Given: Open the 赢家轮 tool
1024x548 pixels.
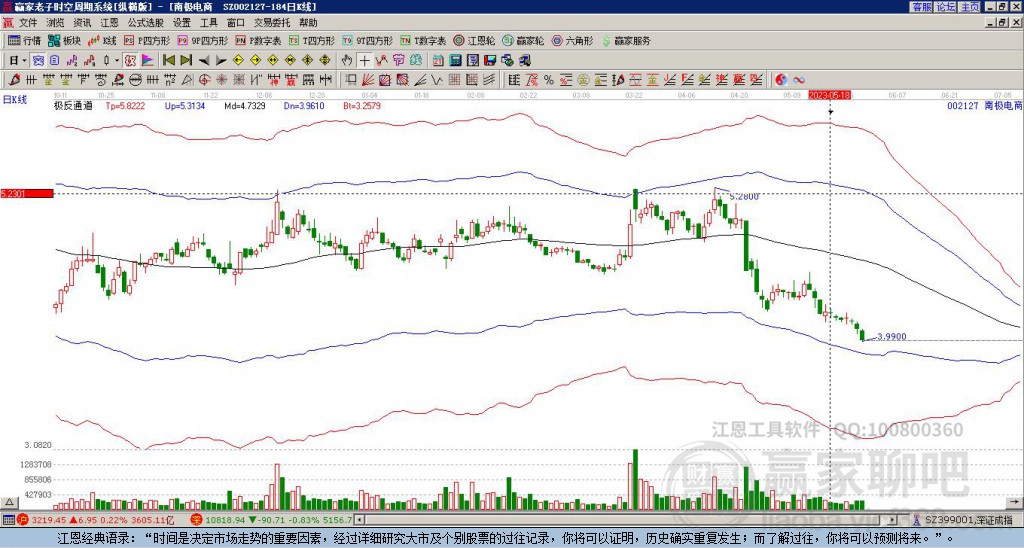Looking at the screenshot, I should (523, 40).
